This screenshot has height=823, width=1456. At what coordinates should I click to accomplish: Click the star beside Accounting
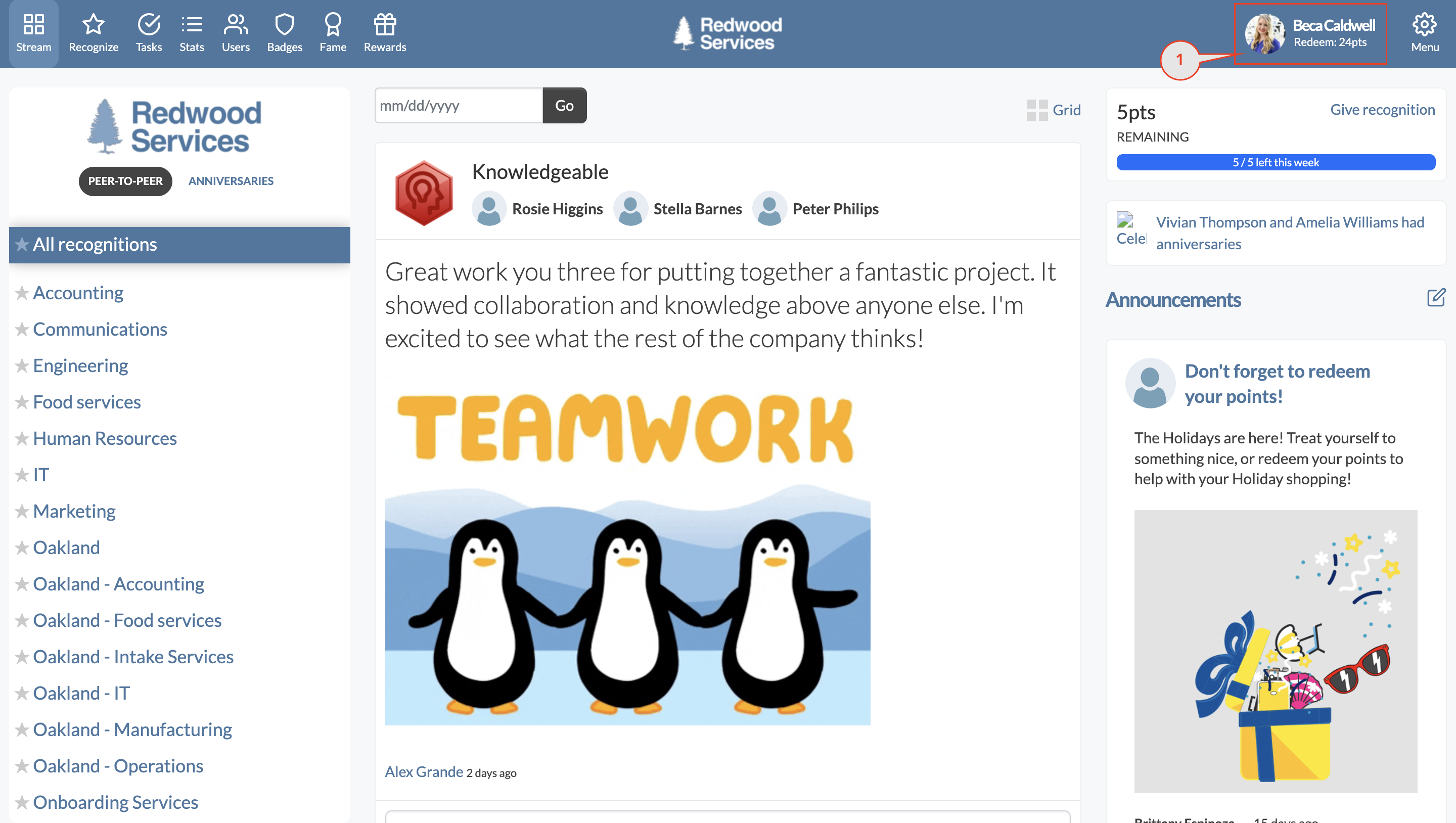tap(22, 293)
